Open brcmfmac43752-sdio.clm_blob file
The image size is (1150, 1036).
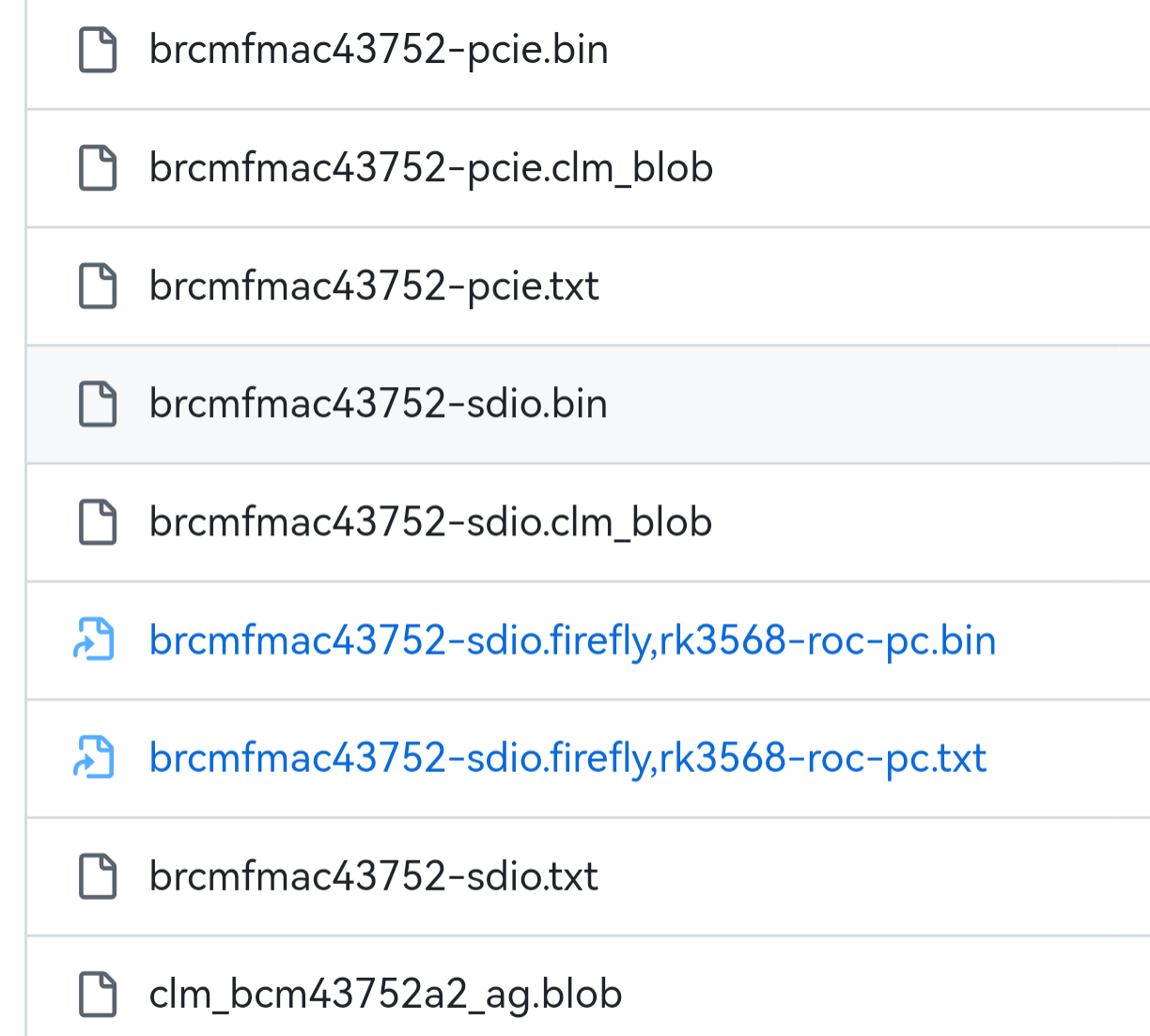tap(430, 522)
